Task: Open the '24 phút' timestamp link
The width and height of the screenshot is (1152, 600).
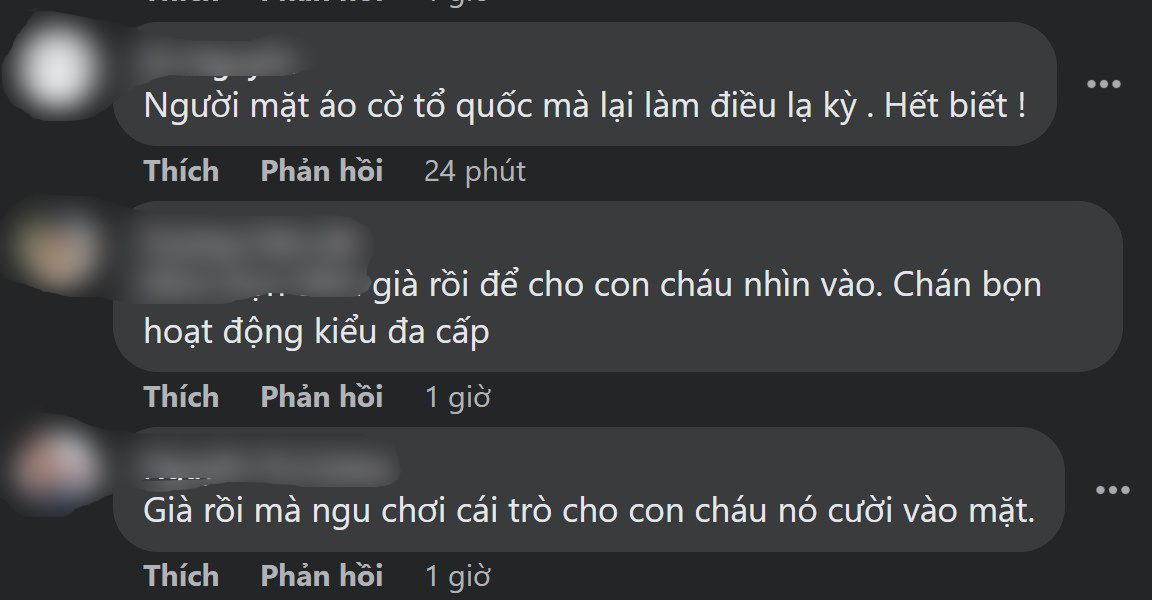Action: click(x=475, y=171)
